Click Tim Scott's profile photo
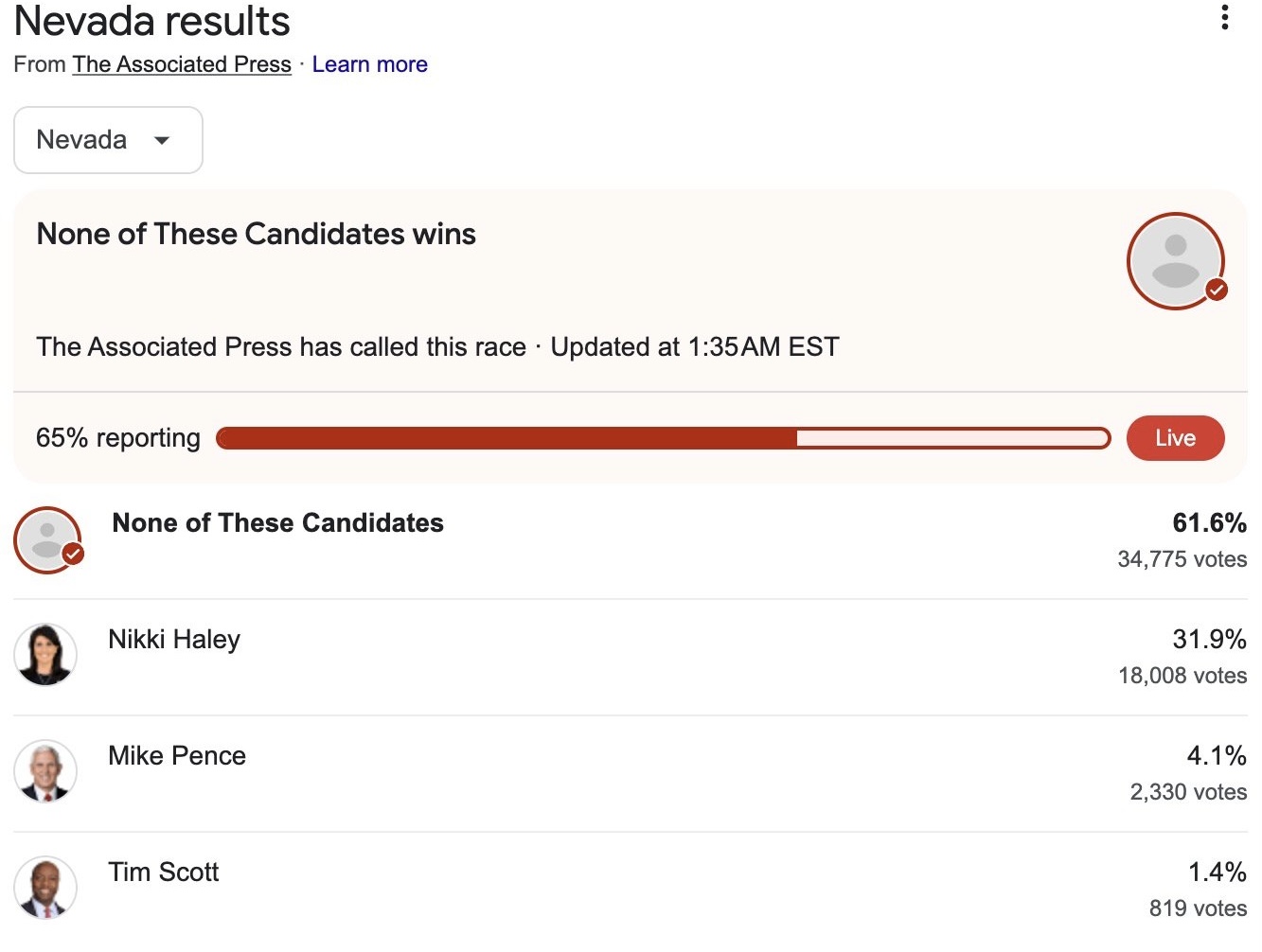The height and width of the screenshot is (952, 1262). pyautogui.click(x=45, y=888)
